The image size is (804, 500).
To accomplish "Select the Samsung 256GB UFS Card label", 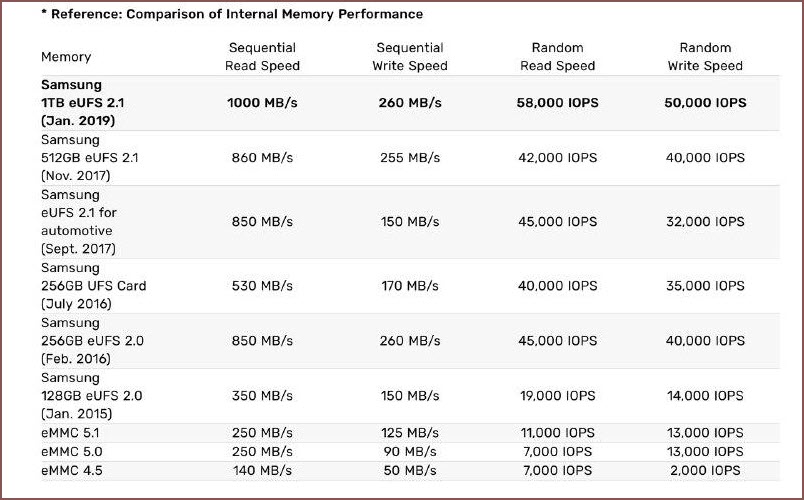I will coord(93,286).
